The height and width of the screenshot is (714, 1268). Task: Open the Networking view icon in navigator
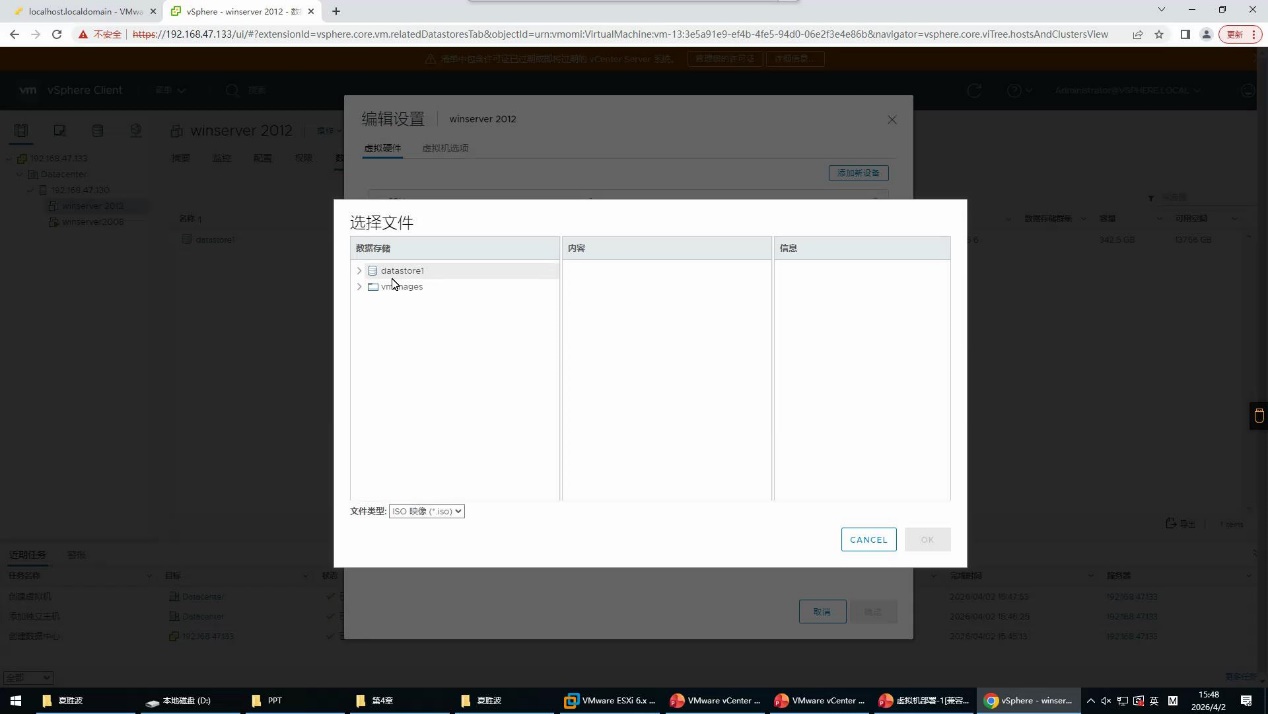pyautogui.click(x=135, y=131)
